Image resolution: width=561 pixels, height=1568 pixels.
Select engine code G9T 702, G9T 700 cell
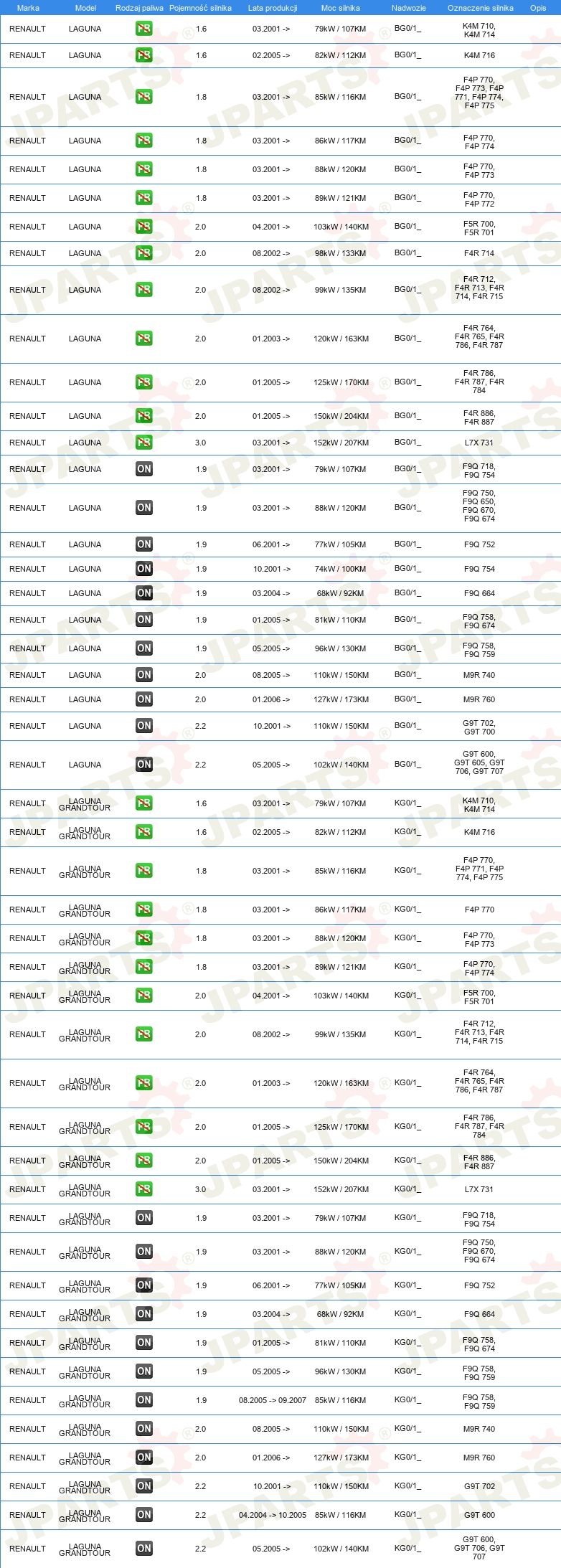[x=479, y=727]
